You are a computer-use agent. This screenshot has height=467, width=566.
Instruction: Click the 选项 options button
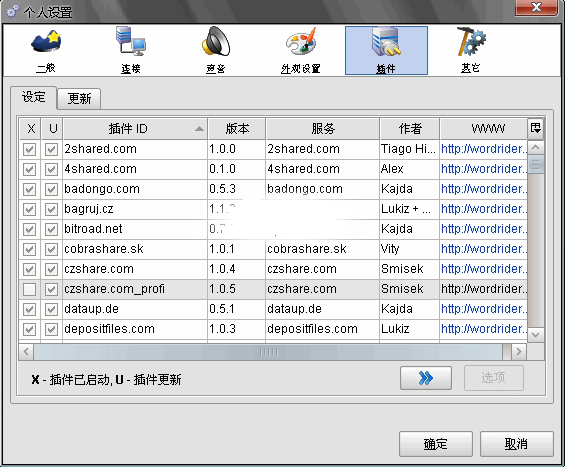(493, 378)
